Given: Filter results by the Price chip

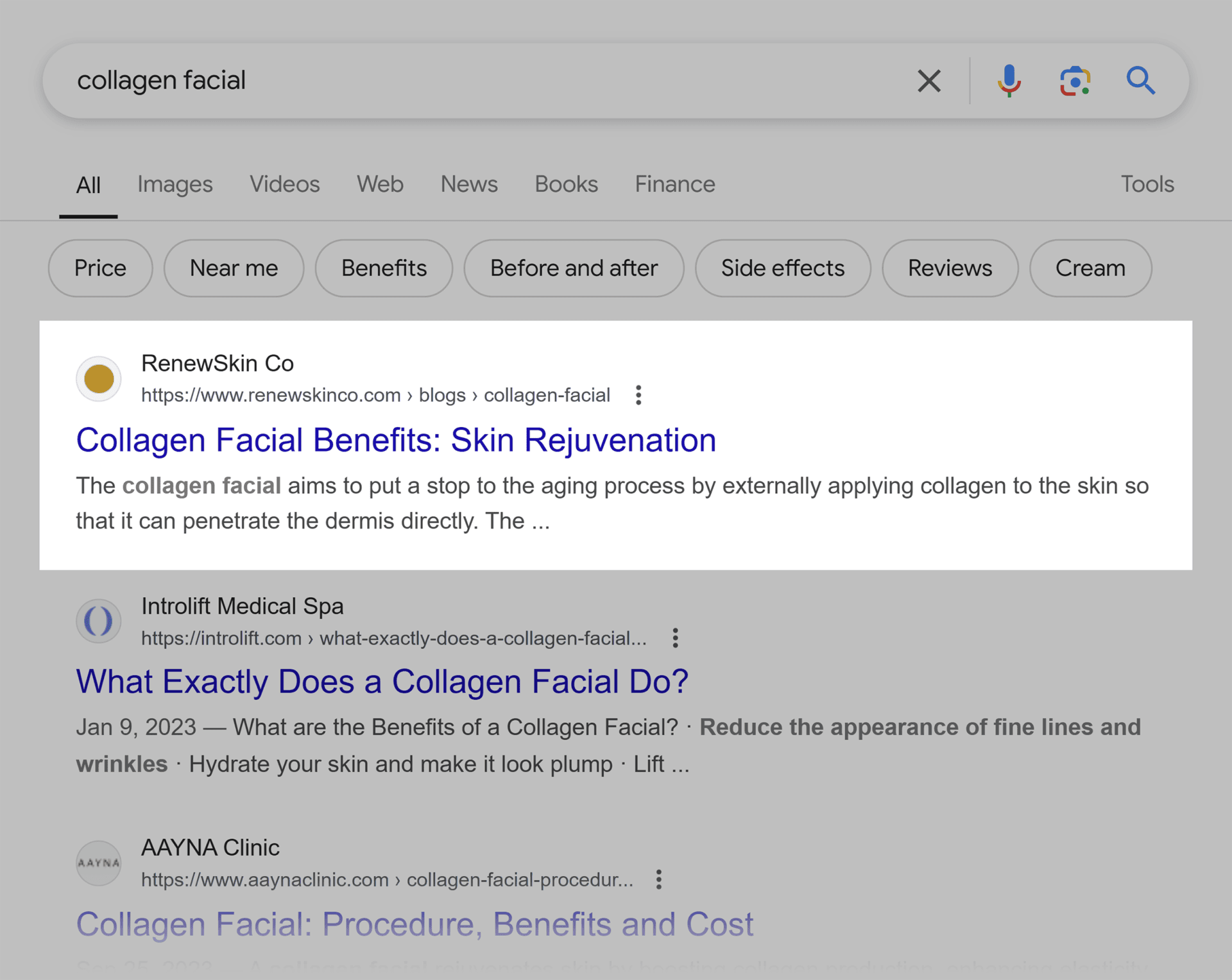Looking at the screenshot, I should click(x=101, y=268).
